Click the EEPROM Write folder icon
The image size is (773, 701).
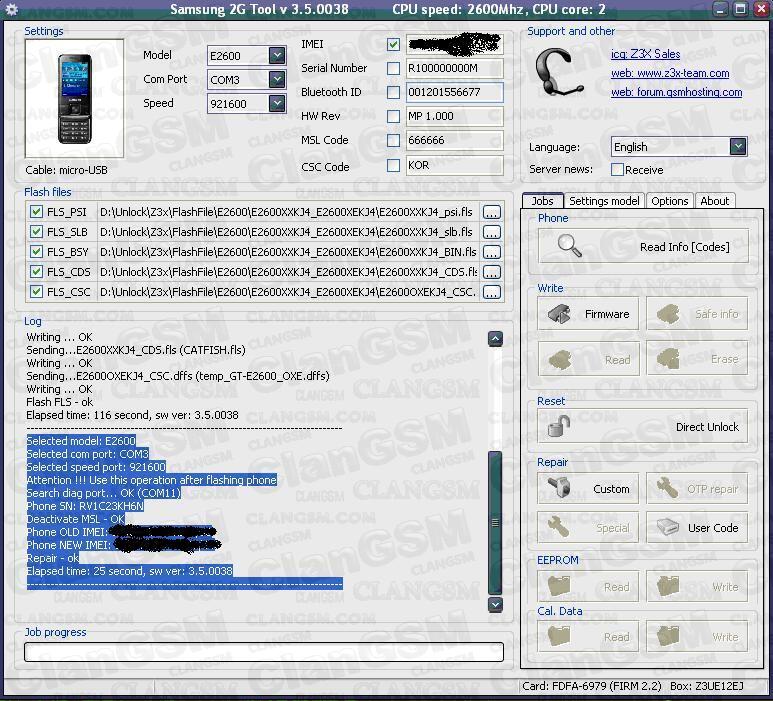tap(669, 586)
